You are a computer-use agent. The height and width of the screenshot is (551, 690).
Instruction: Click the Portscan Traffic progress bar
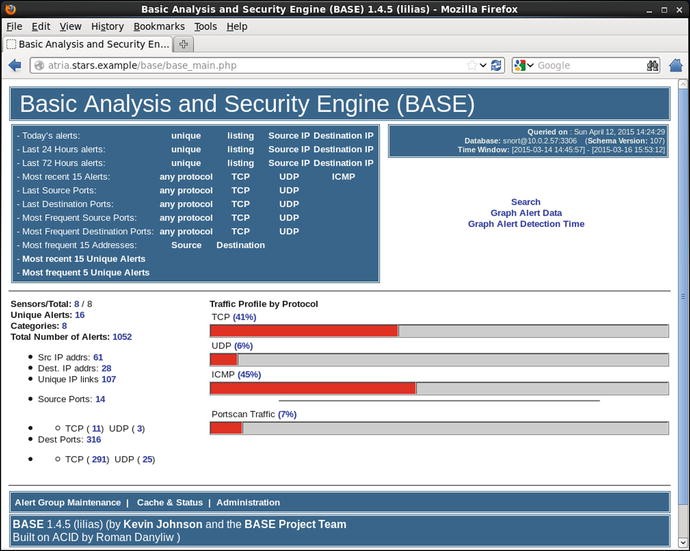point(439,428)
